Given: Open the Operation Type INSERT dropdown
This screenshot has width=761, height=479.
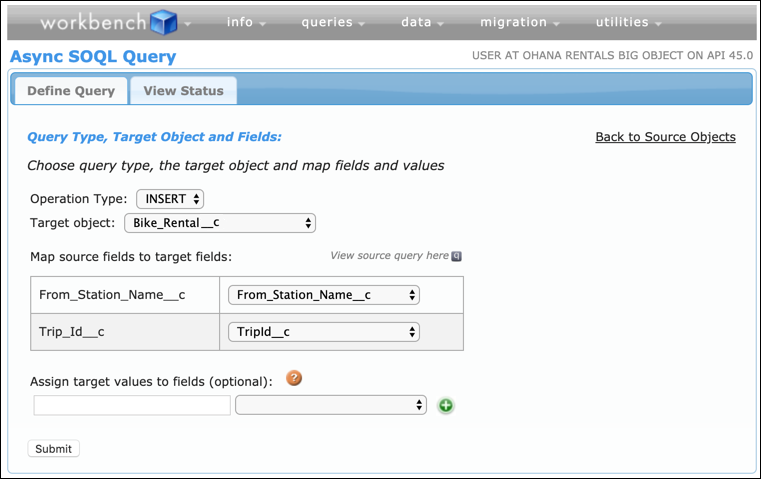Looking at the screenshot, I should tap(170, 199).
